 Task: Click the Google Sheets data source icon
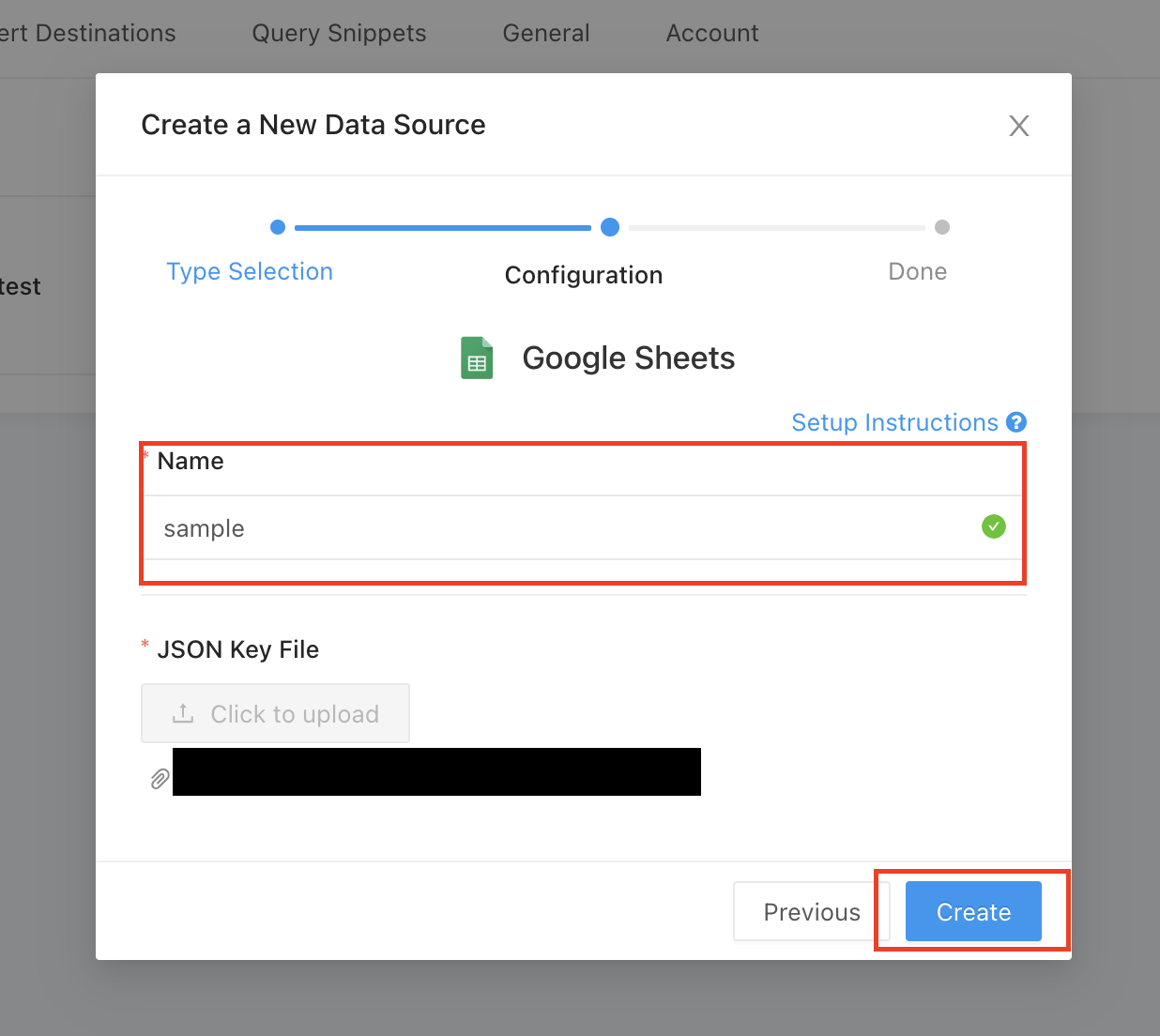coord(476,358)
